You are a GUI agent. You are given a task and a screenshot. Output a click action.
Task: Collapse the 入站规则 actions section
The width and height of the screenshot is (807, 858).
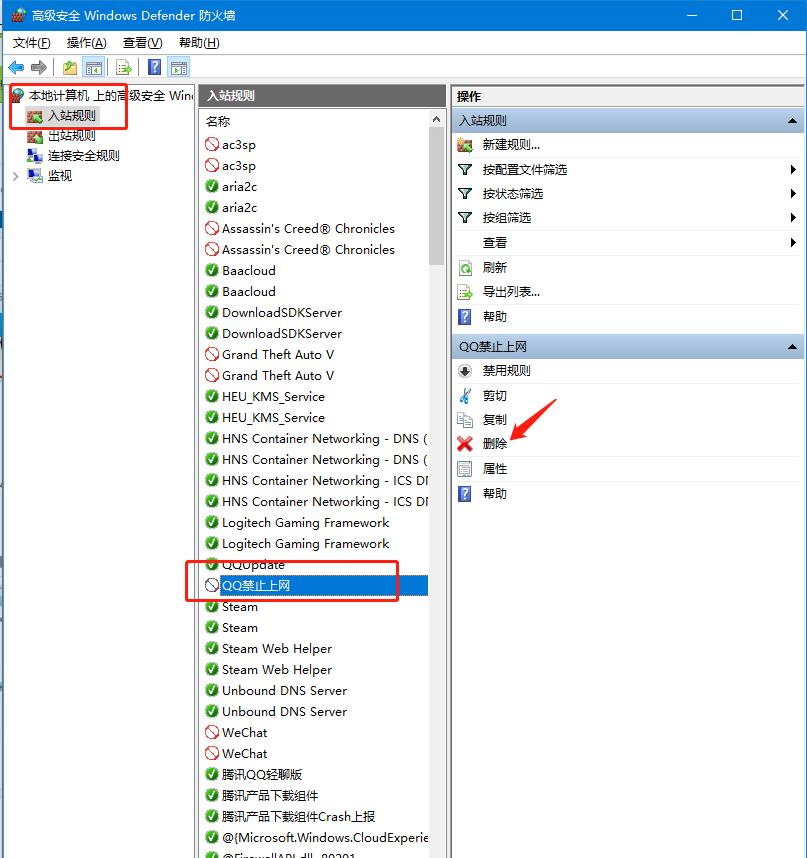[x=792, y=120]
